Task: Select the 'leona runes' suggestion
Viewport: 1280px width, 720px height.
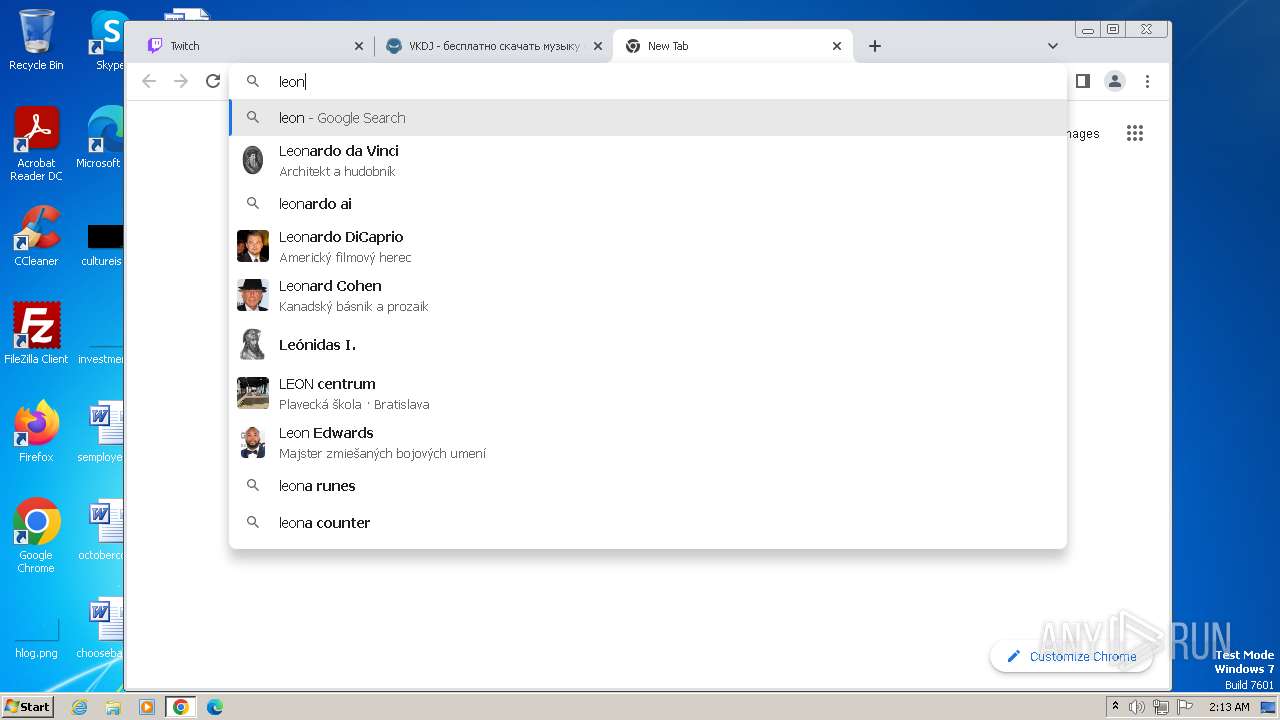Action: pyautogui.click(x=648, y=486)
